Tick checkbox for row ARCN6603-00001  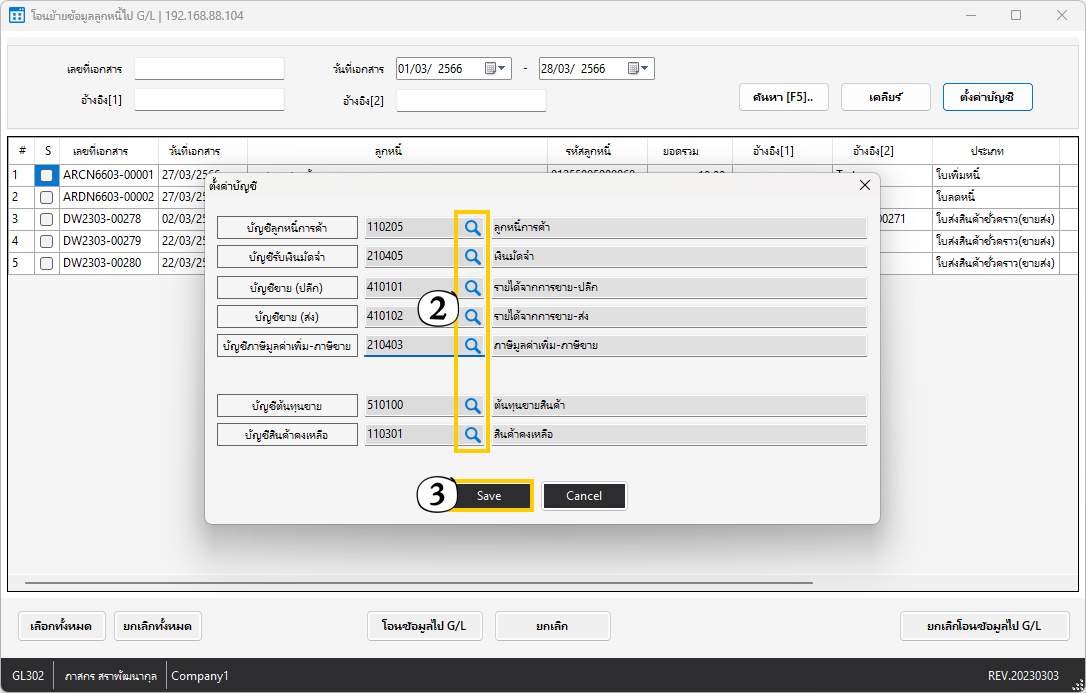pos(46,175)
